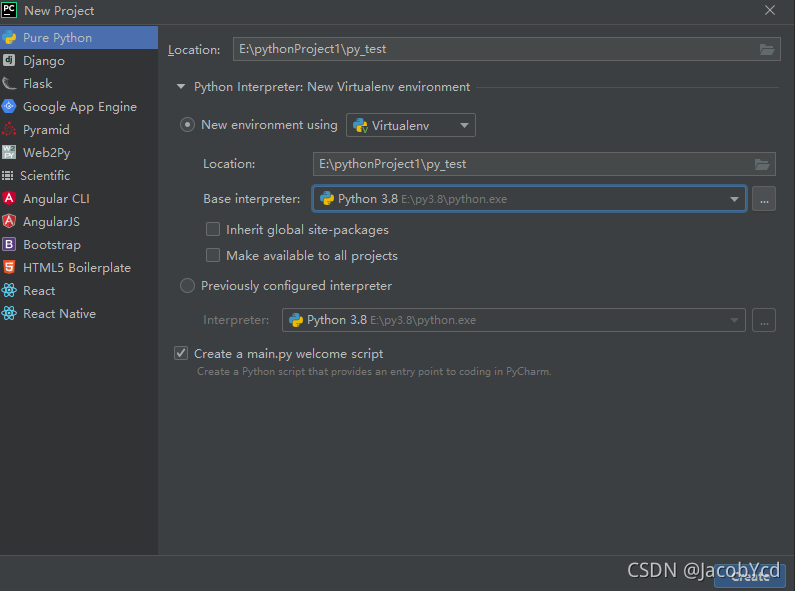Enable Inherit global site-packages checkbox
Image resolution: width=795 pixels, height=591 pixels.
(x=213, y=230)
